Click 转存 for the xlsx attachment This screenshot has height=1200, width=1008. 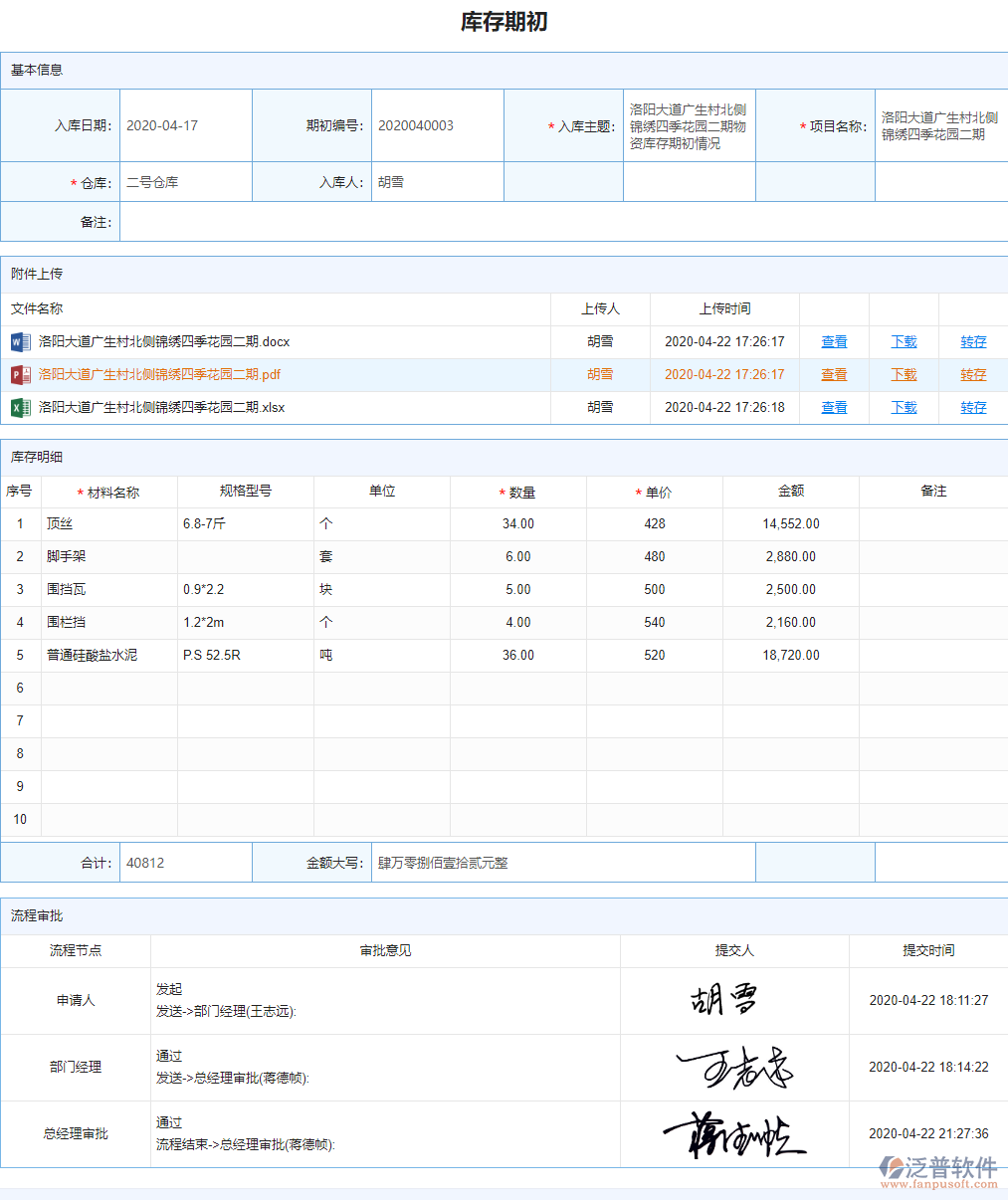[x=973, y=408]
